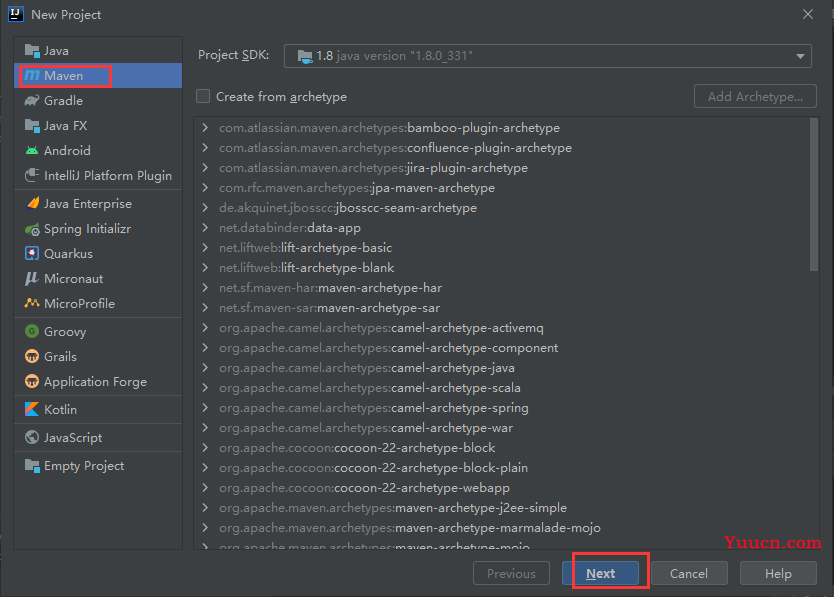
Task: Expand the maven-archetype-sar node
Action: coord(205,308)
